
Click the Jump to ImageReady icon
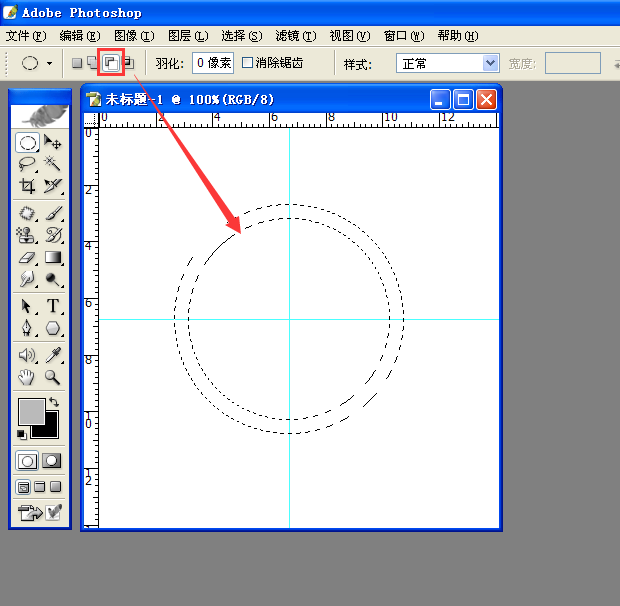click(30, 513)
